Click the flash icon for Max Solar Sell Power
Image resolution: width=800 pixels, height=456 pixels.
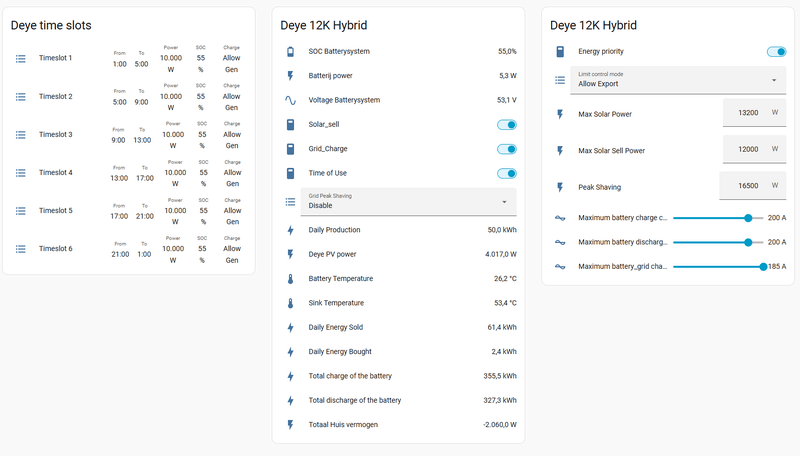pos(560,151)
